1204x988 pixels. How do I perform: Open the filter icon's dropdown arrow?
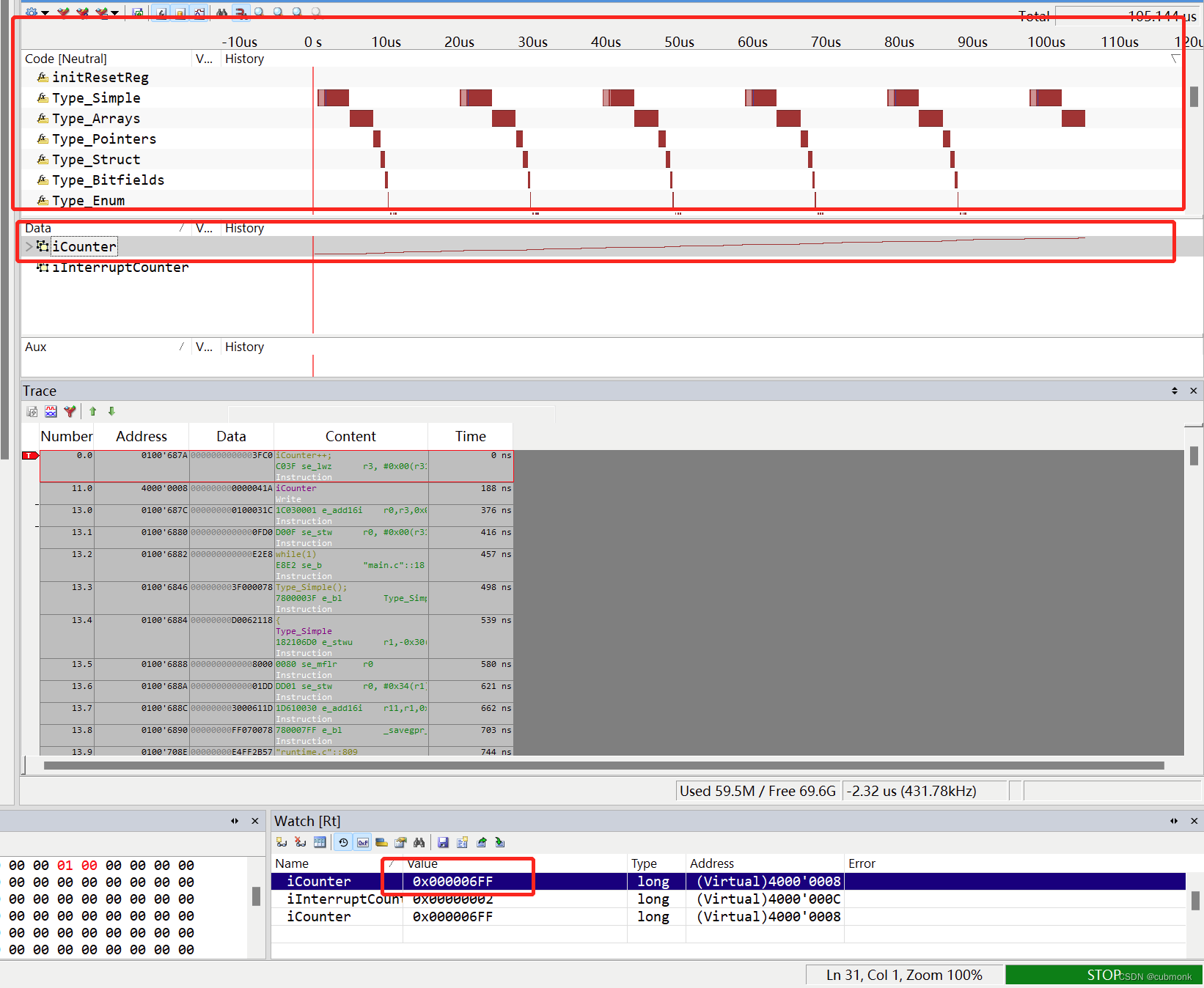point(115,13)
